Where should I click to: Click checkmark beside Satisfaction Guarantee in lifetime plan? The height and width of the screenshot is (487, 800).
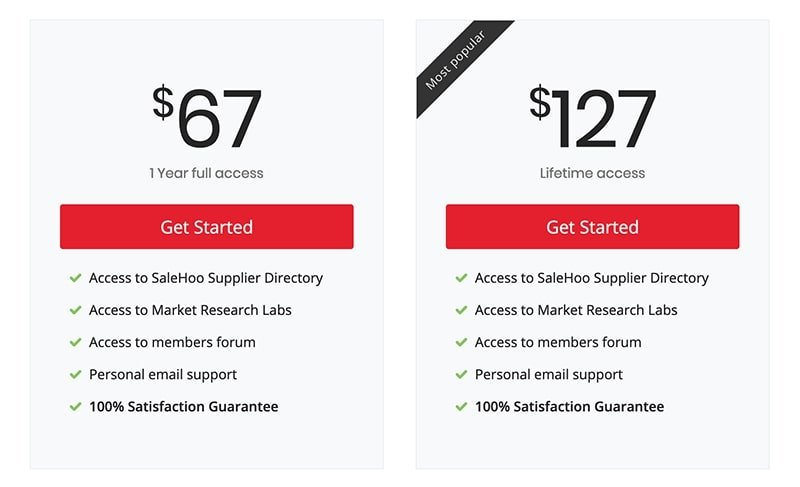[461, 407]
